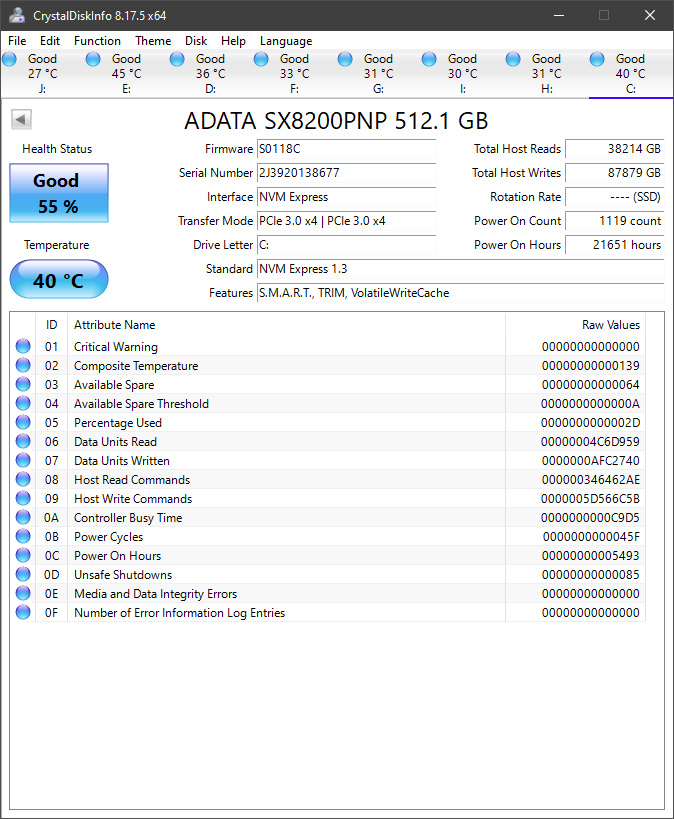Select the Number of Error Information Log Entries row
674x819 pixels.
pos(328,612)
